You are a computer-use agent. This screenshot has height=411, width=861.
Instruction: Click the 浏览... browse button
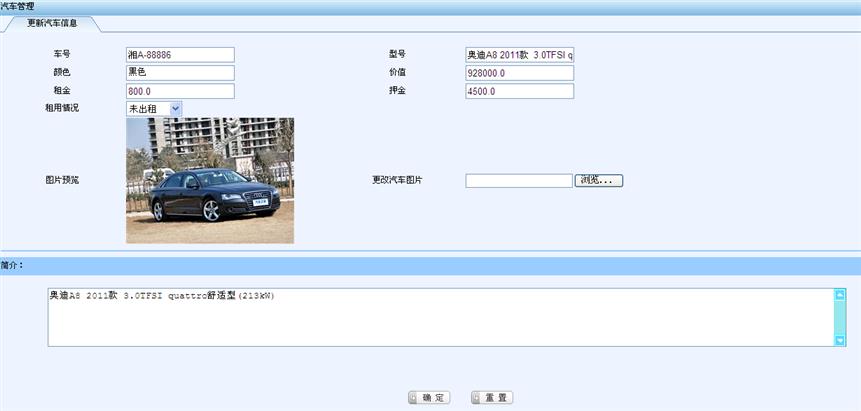pos(599,180)
